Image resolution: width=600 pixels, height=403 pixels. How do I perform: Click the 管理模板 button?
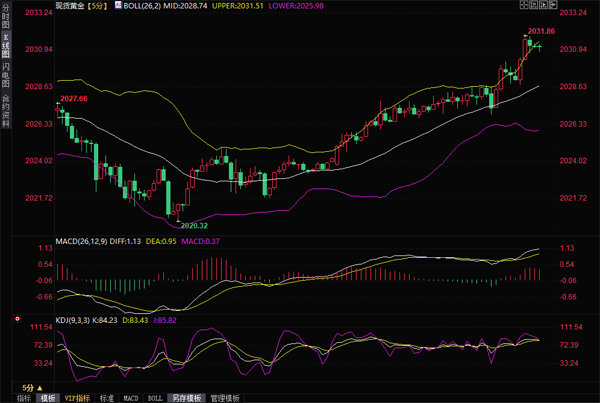[x=225, y=398]
